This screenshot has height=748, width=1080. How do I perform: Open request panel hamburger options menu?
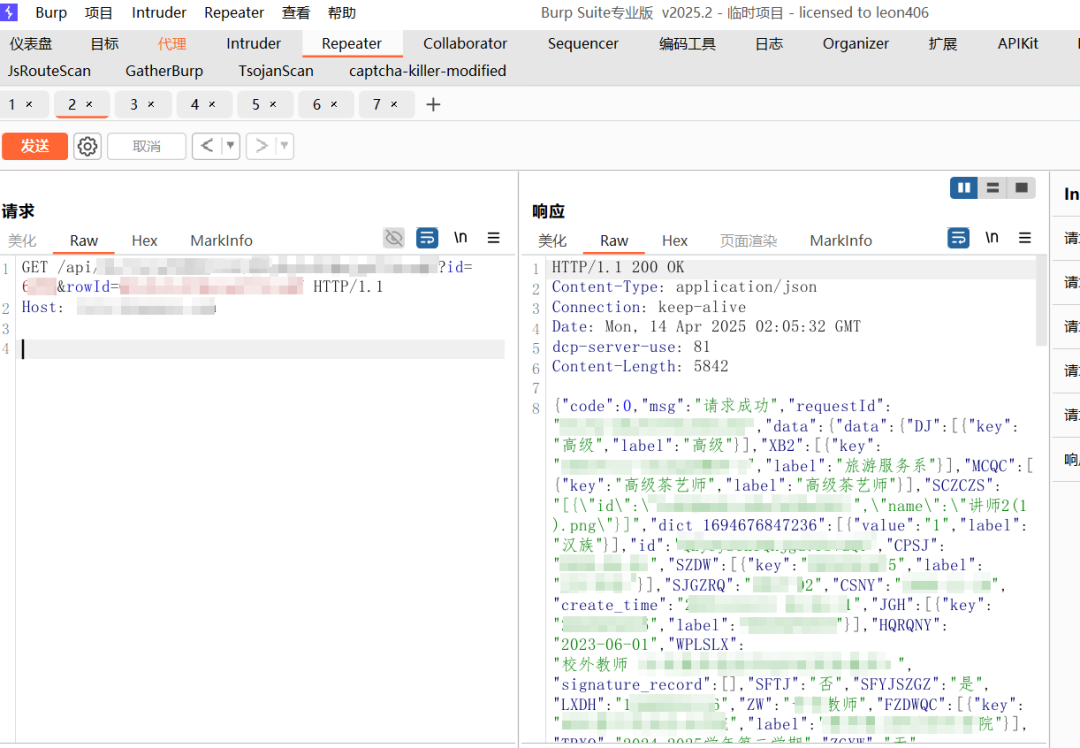(493, 238)
